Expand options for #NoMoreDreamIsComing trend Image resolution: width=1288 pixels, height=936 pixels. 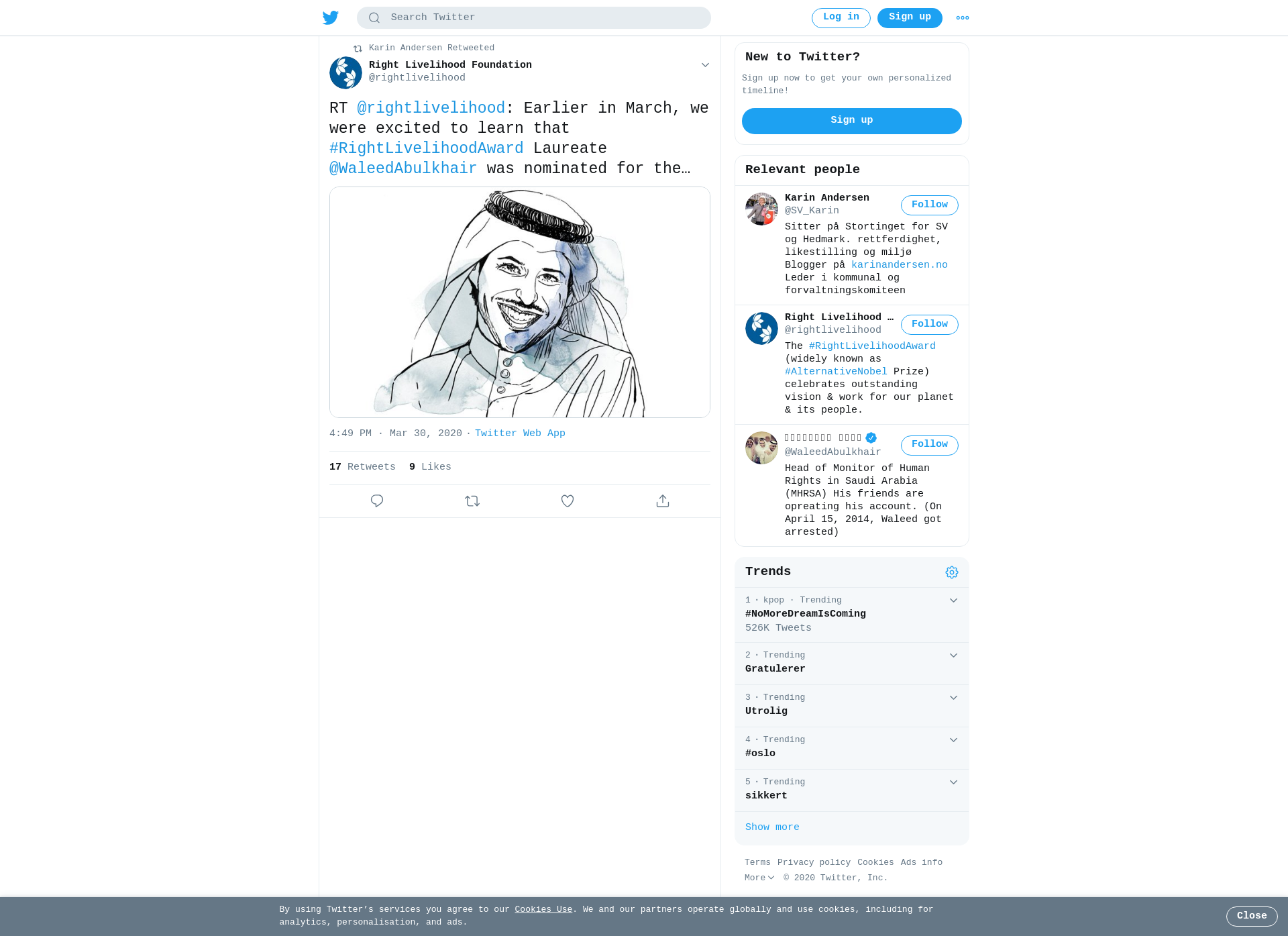953,601
